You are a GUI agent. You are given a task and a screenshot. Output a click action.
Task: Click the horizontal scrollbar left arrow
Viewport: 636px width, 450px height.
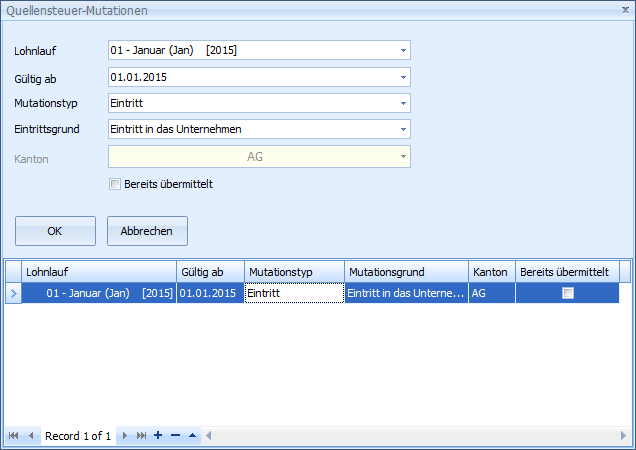[x=210, y=436]
